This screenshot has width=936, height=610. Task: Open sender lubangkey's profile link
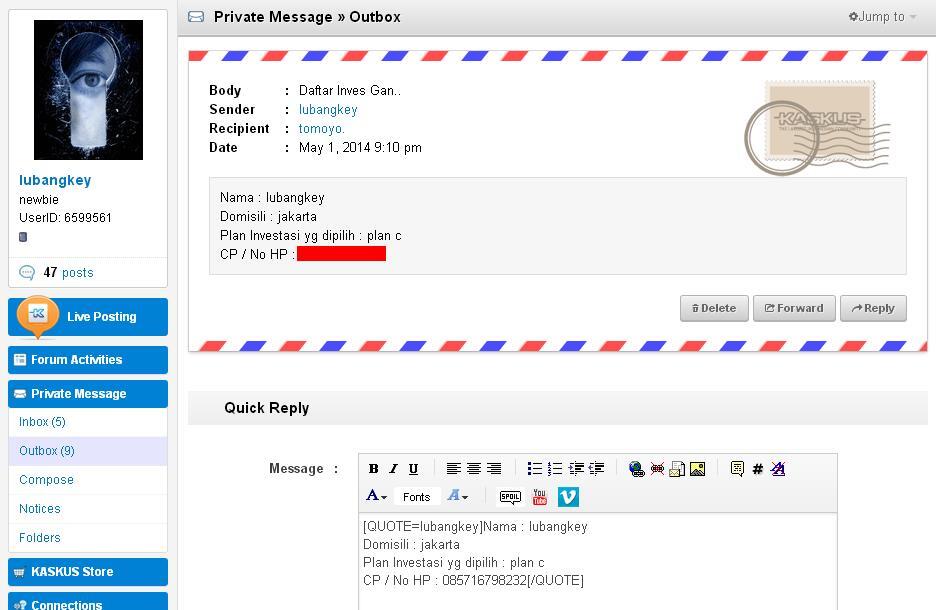pos(328,110)
